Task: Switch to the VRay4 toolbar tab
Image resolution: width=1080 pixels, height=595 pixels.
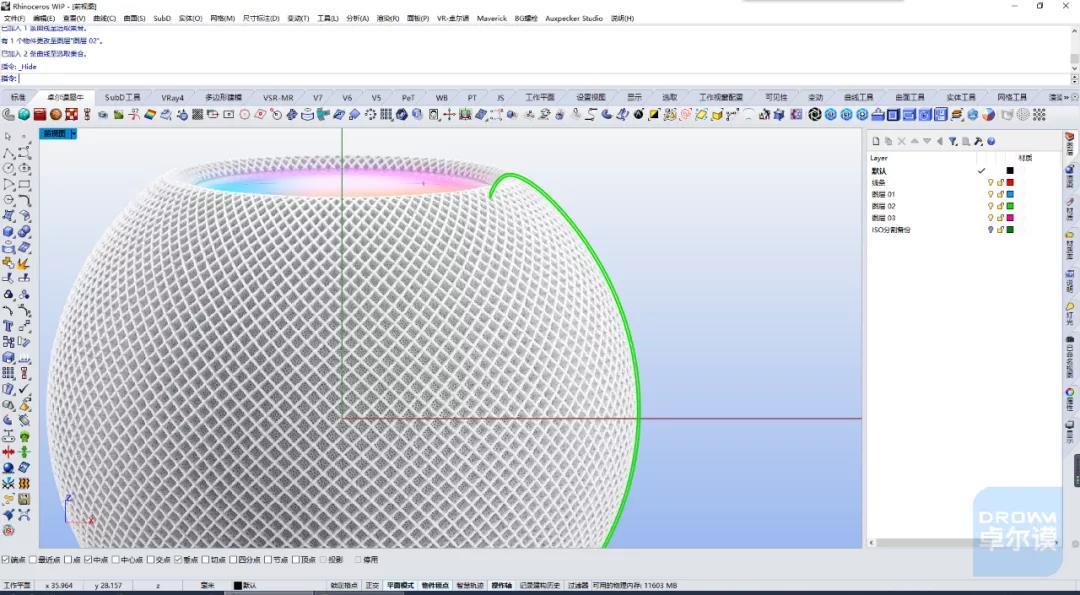Action: click(x=172, y=98)
